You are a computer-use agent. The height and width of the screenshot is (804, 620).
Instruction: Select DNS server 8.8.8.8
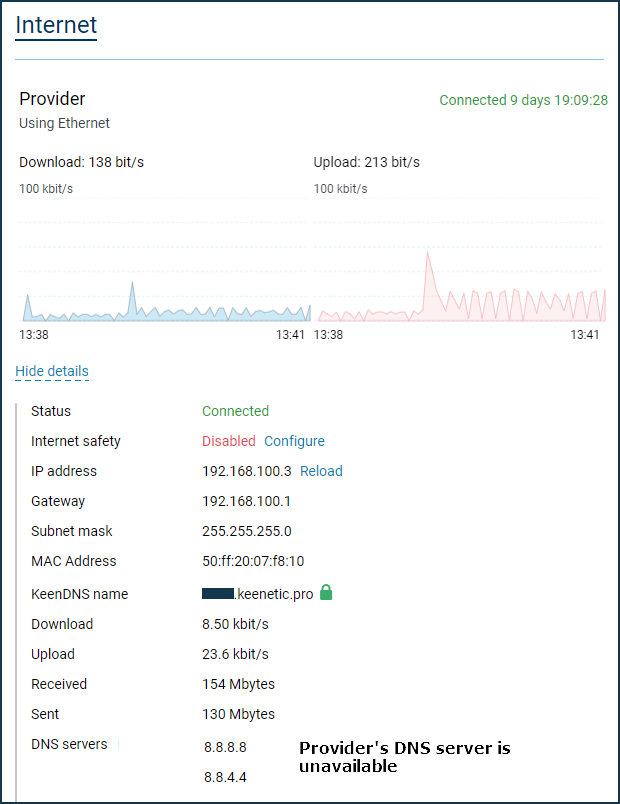[x=225, y=747]
